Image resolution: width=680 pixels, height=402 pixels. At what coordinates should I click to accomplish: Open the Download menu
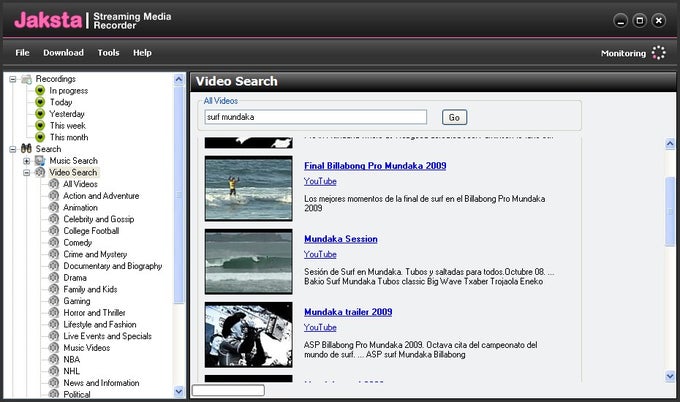(63, 53)
